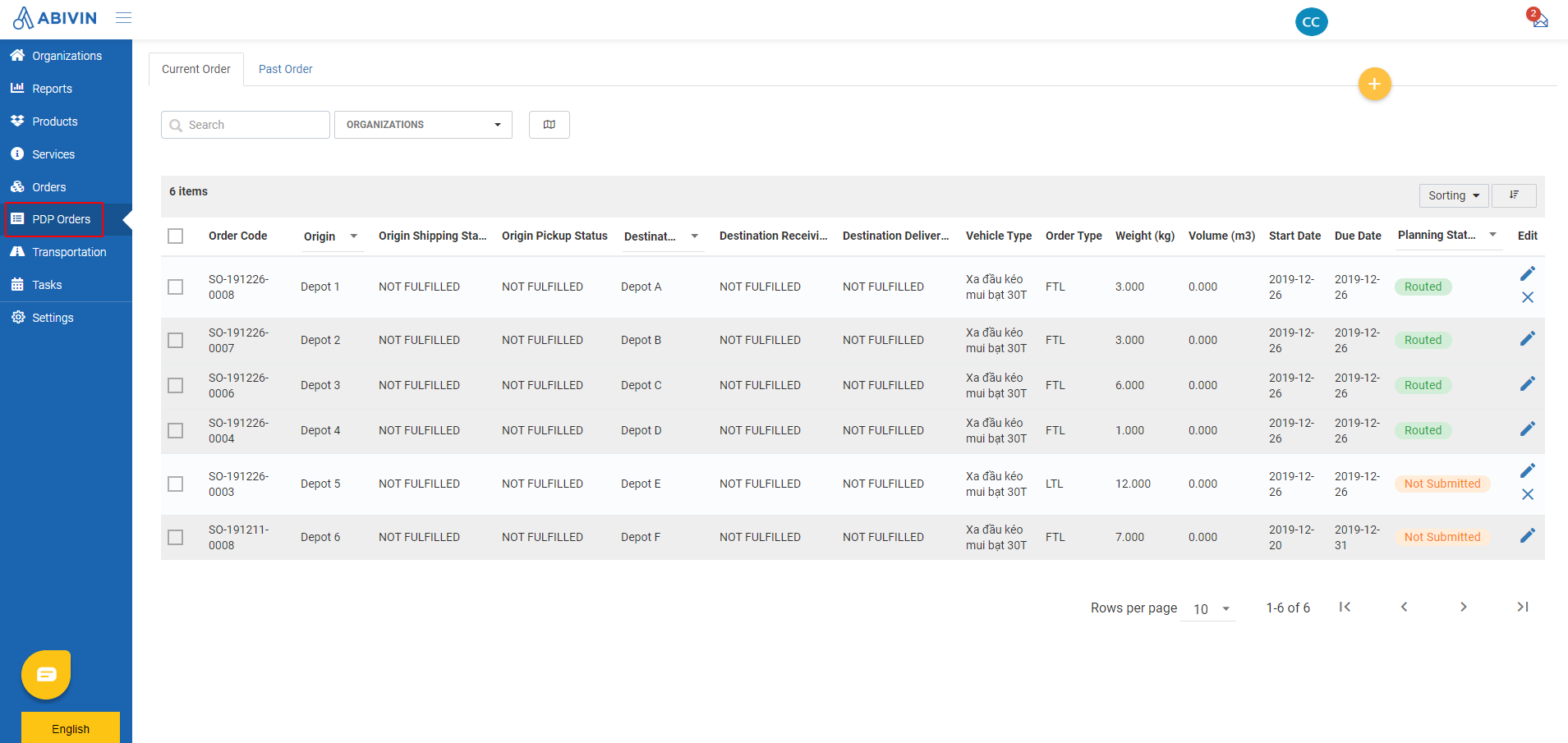Edit order SO-191226-0007 with pencil icon

click(1527, 339)
